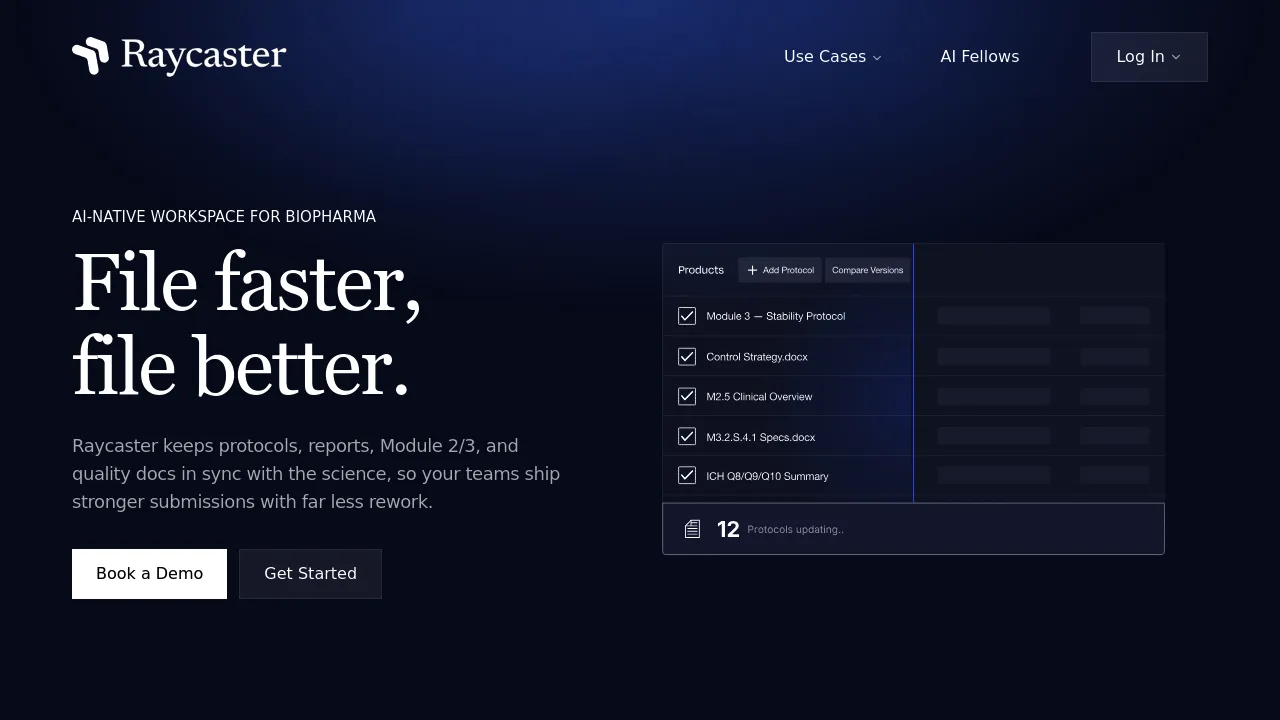Go to Raycaster home via wordmark
Screen dimensions: 1280x720
point(204,56)
